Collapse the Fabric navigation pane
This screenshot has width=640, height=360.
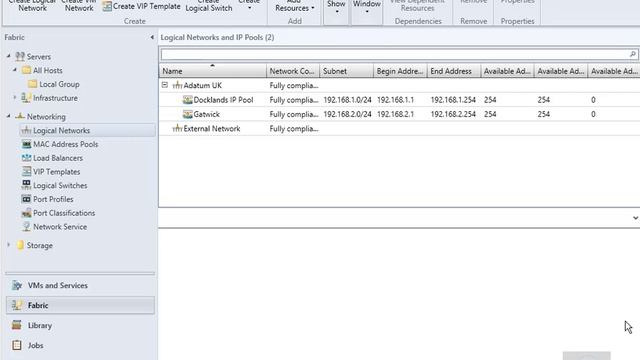152,37
